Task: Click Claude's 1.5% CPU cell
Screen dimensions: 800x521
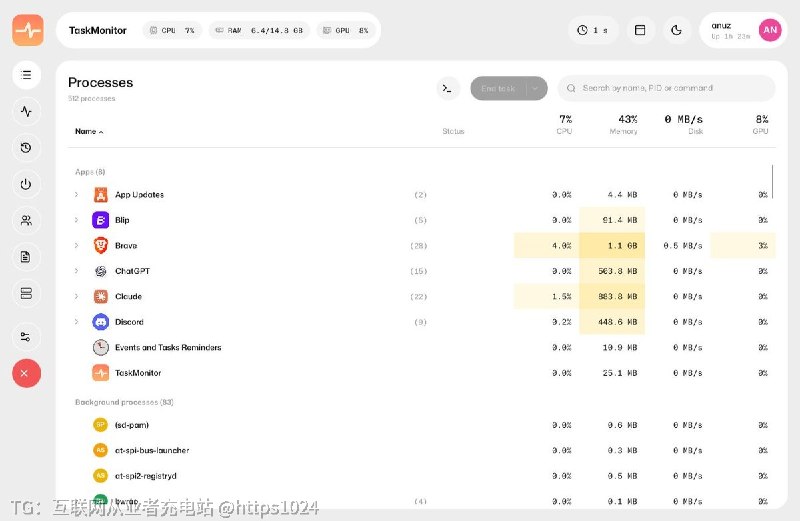Action: [x=546, y=296]
